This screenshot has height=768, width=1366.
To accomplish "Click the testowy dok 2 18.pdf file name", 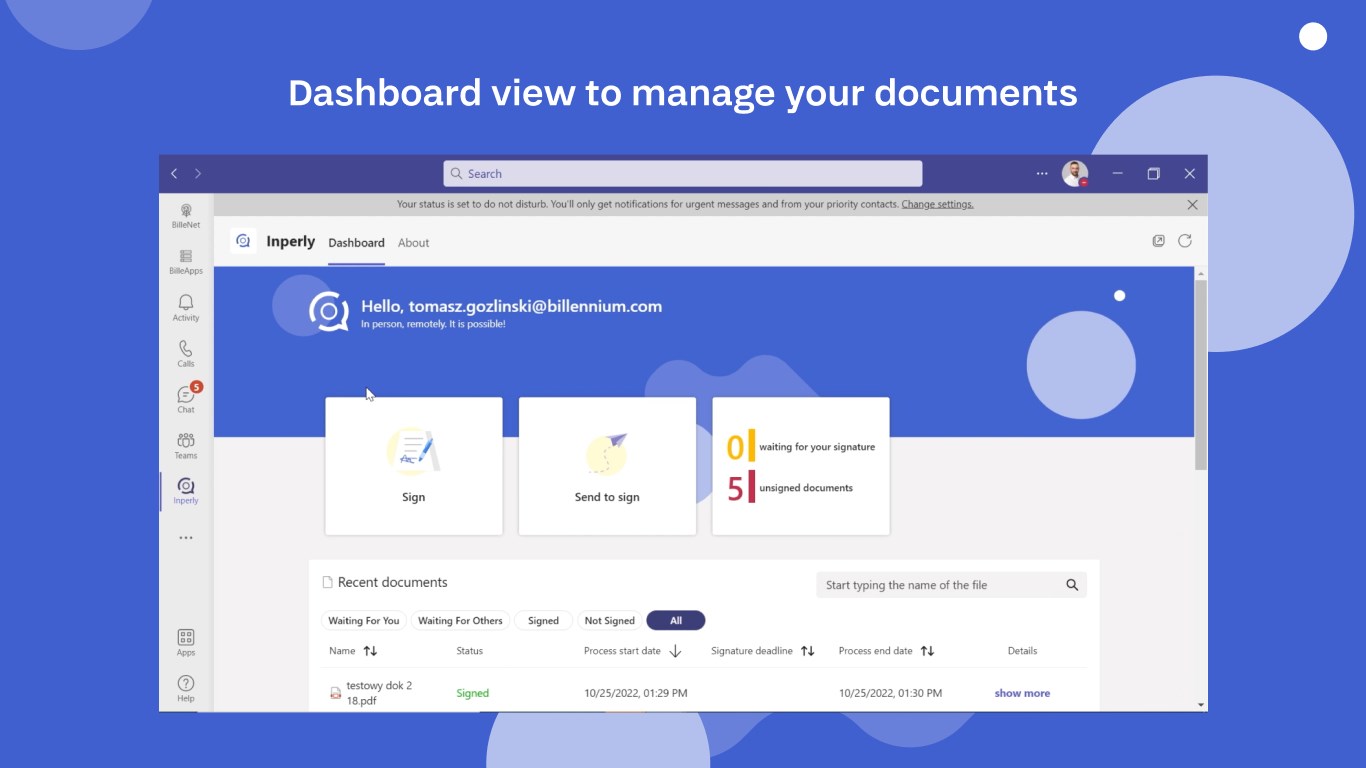I will coord(379,693).
